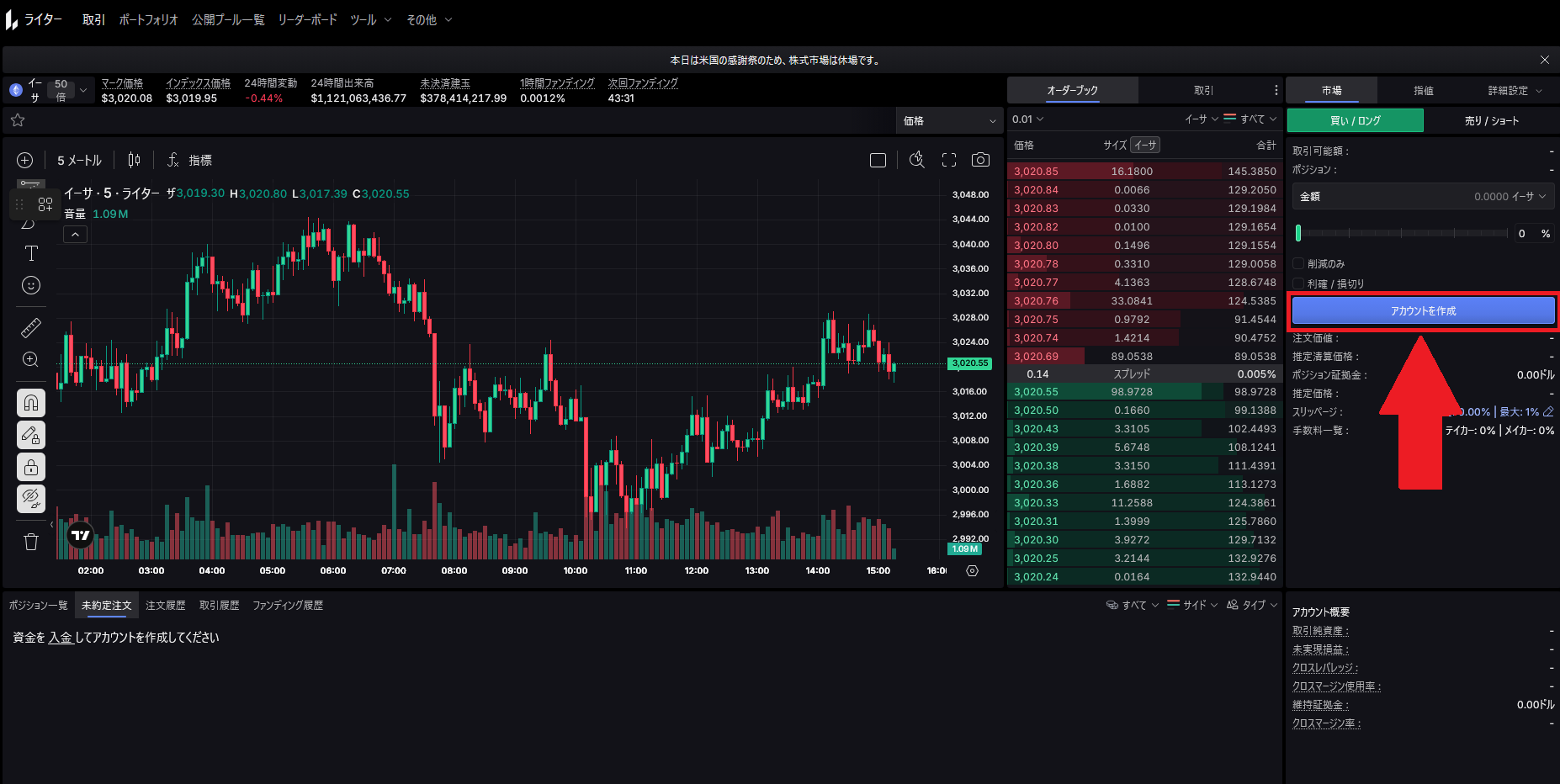The image size is (1560, 784).
Task: Enter fullscreen chart mode
Action: 949,160
